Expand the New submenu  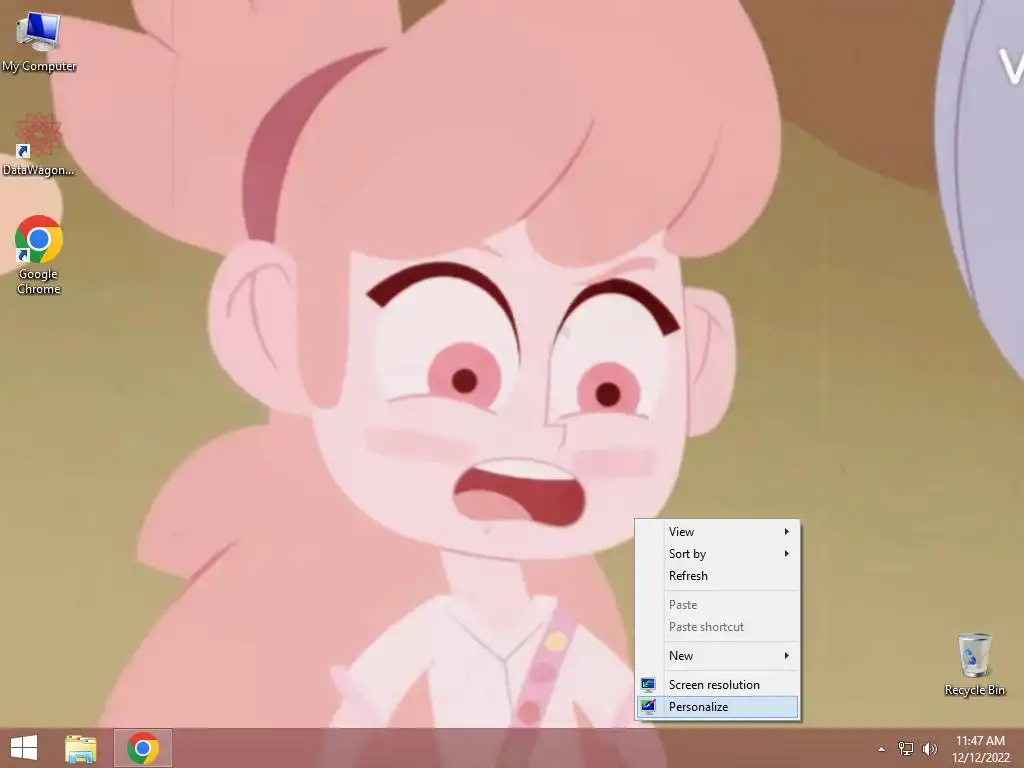point(717,656)
